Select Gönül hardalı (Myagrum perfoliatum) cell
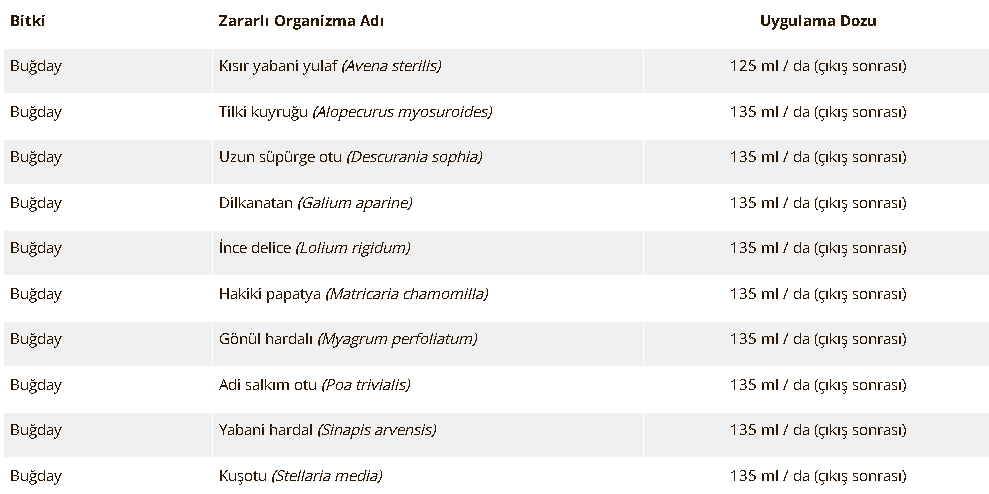This screenshot has height=494, width=989. pos(348,339)
